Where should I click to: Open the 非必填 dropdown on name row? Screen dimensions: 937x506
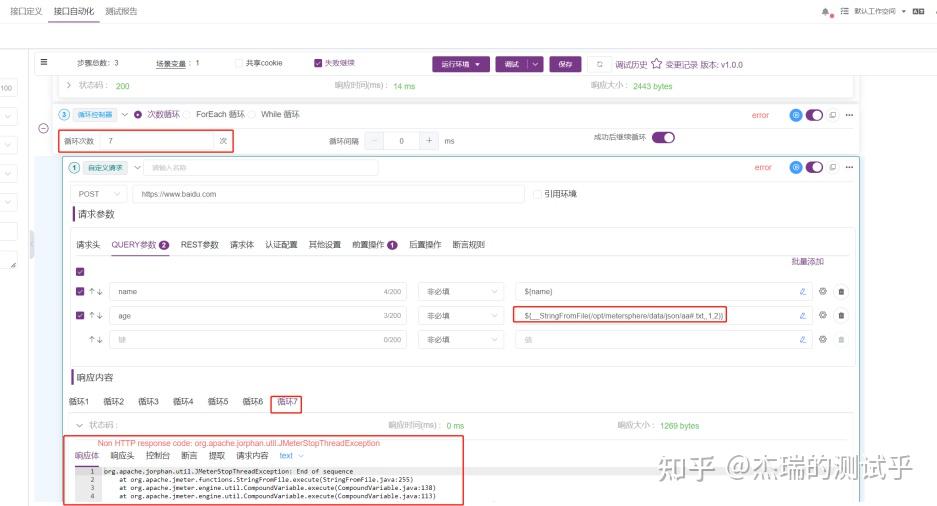460,292
